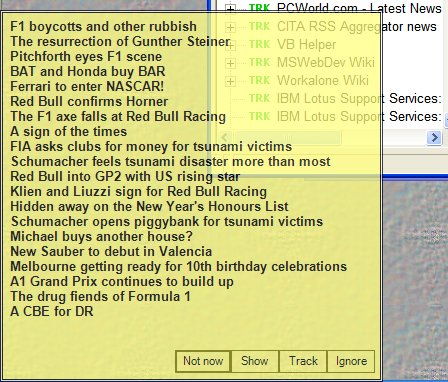Click headline 'F1 boycotts and other rubbish'
448x382 pixels.
[x=103, y=26]
